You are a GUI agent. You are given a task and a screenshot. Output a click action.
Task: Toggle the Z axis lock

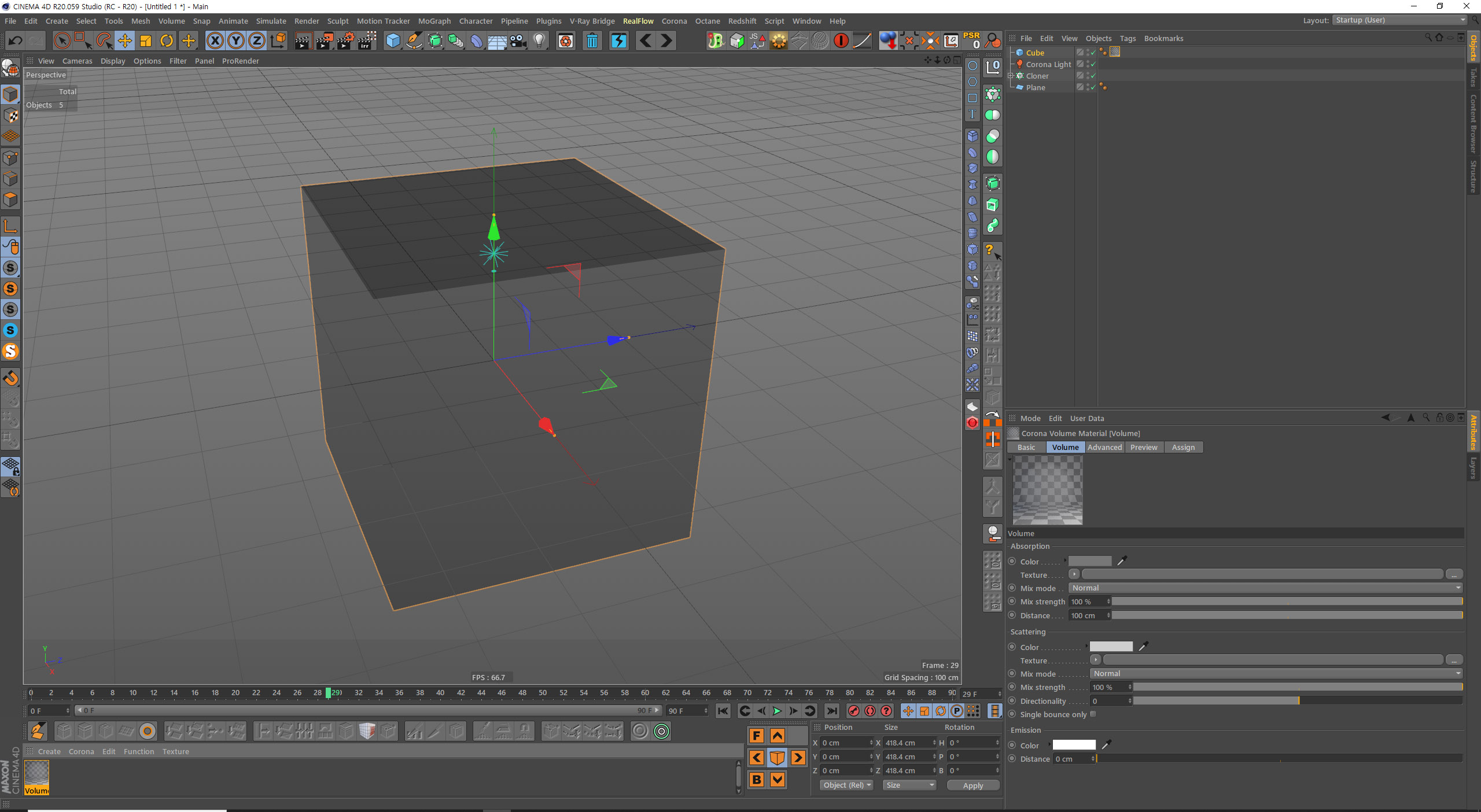[x=257, y=40]
